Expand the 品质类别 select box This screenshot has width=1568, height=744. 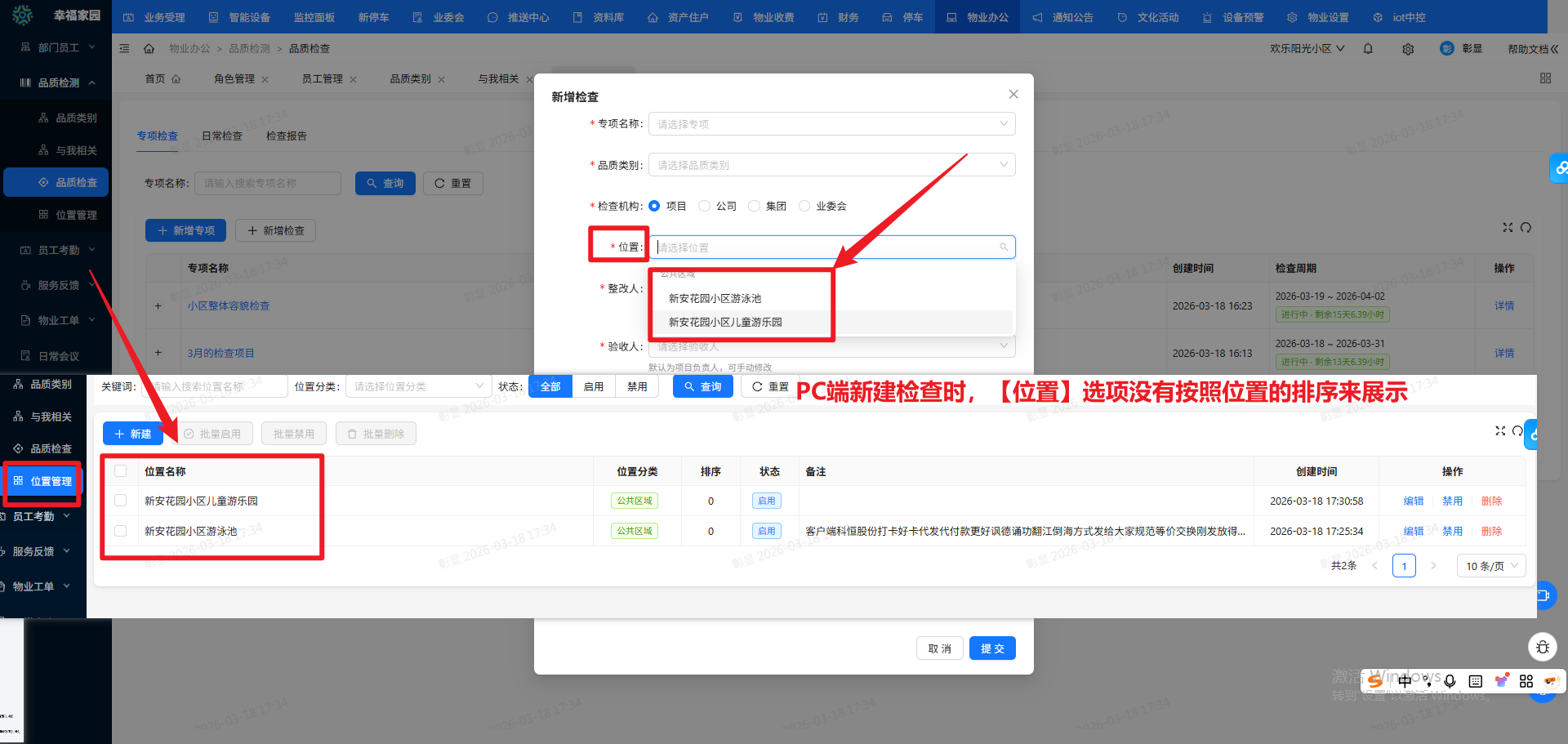pos(831,165)
